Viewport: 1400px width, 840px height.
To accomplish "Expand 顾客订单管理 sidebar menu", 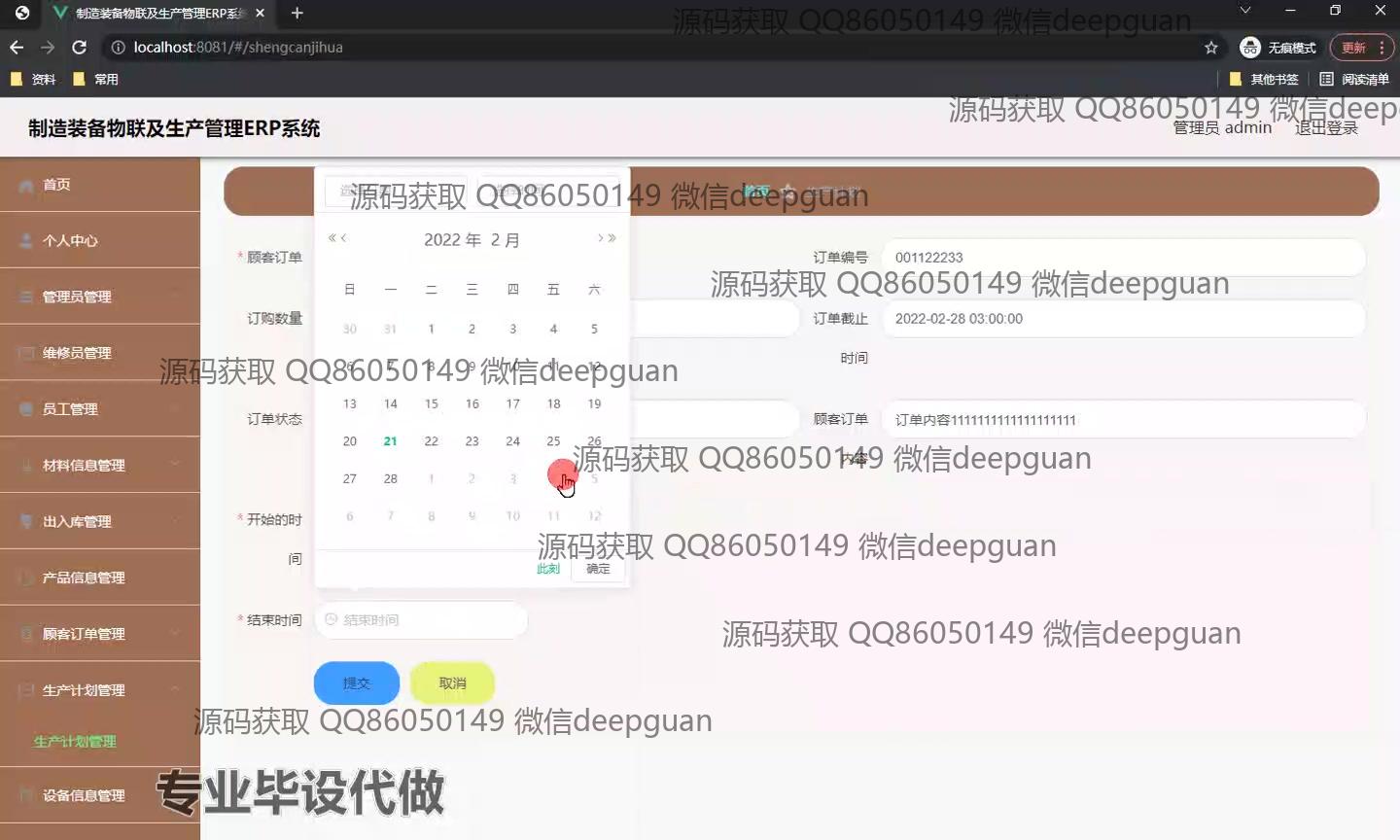I will click(x=100, y=634).
